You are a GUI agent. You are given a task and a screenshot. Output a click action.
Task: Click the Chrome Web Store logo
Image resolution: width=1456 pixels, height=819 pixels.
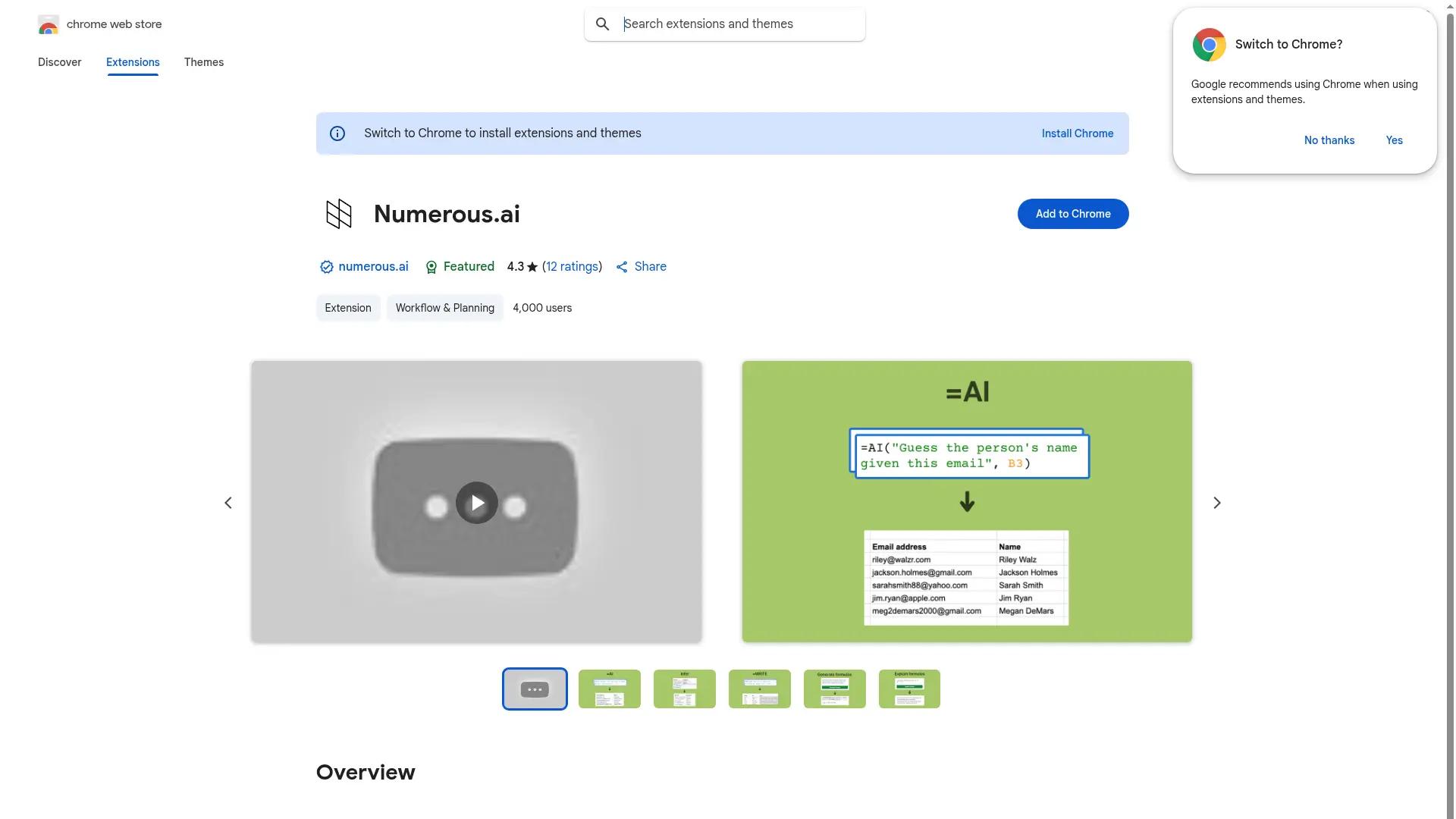tap(49, 24)
